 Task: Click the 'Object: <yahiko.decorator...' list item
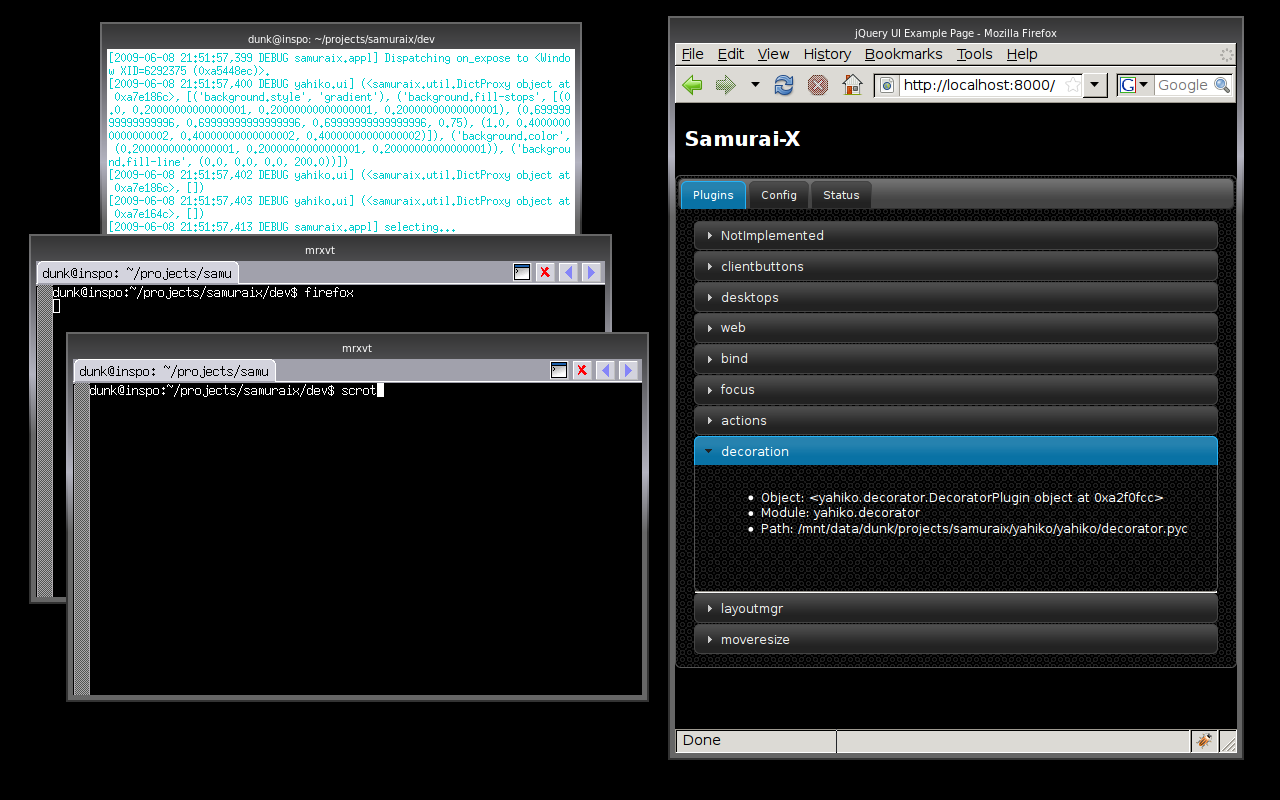(962, 498)
